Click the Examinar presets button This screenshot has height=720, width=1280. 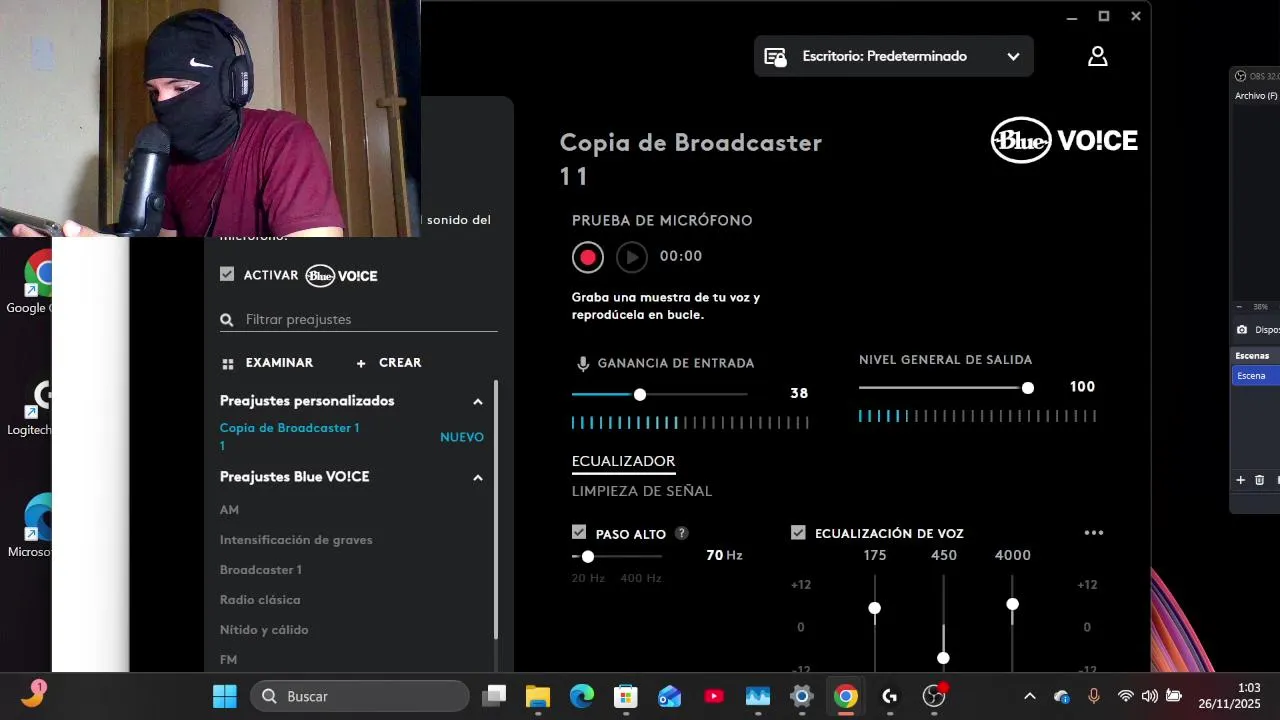[268, 363]
